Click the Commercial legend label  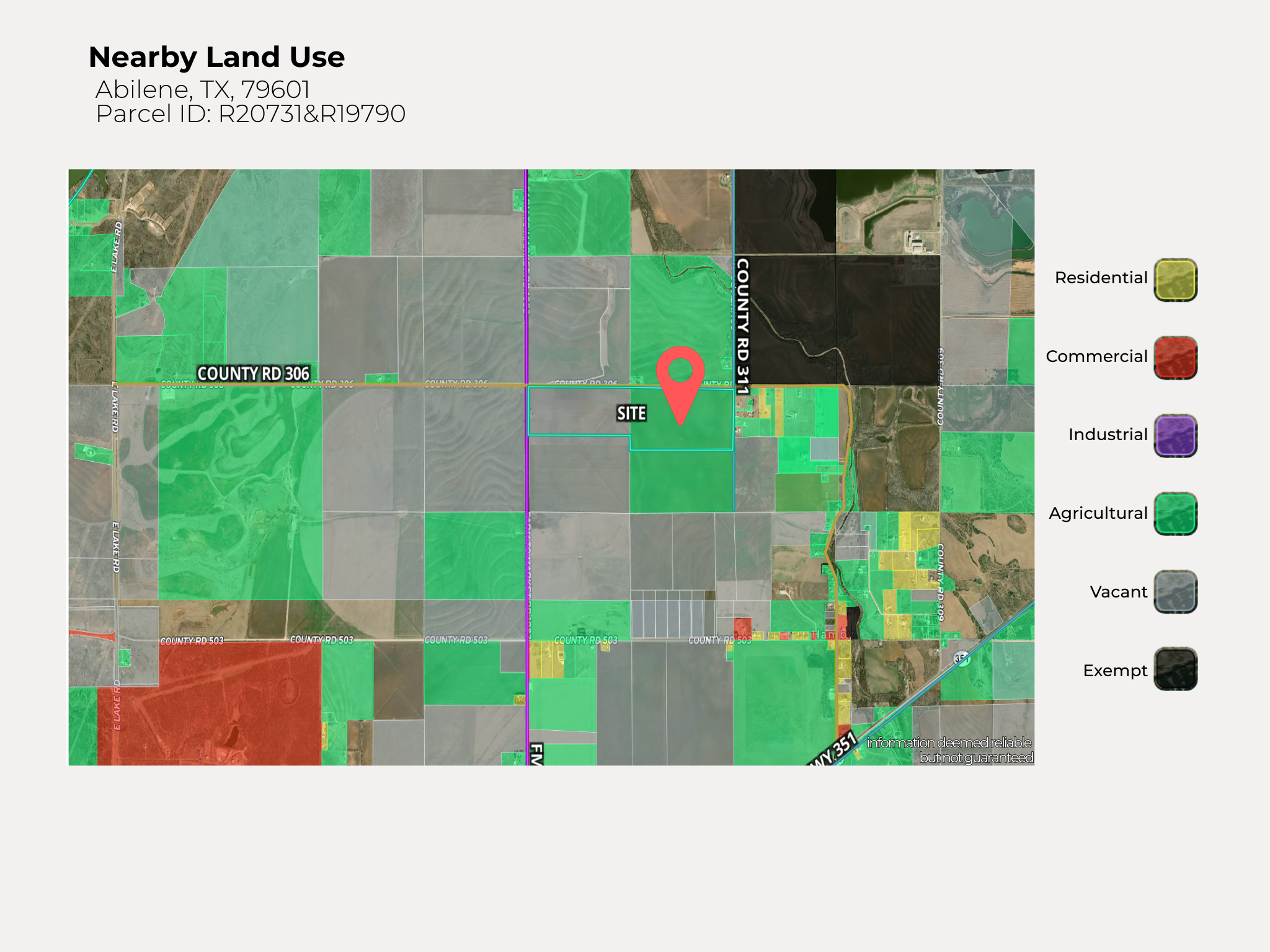(1096, 356)
